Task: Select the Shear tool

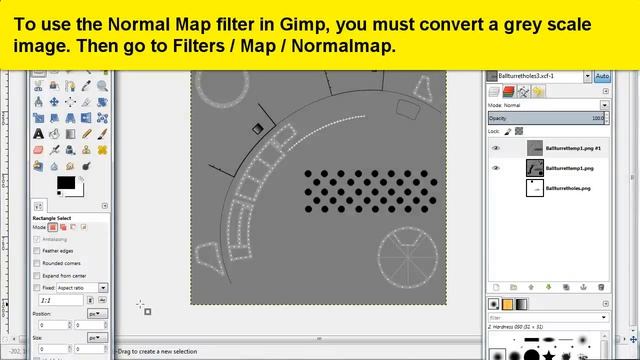Action: (54, 118)
